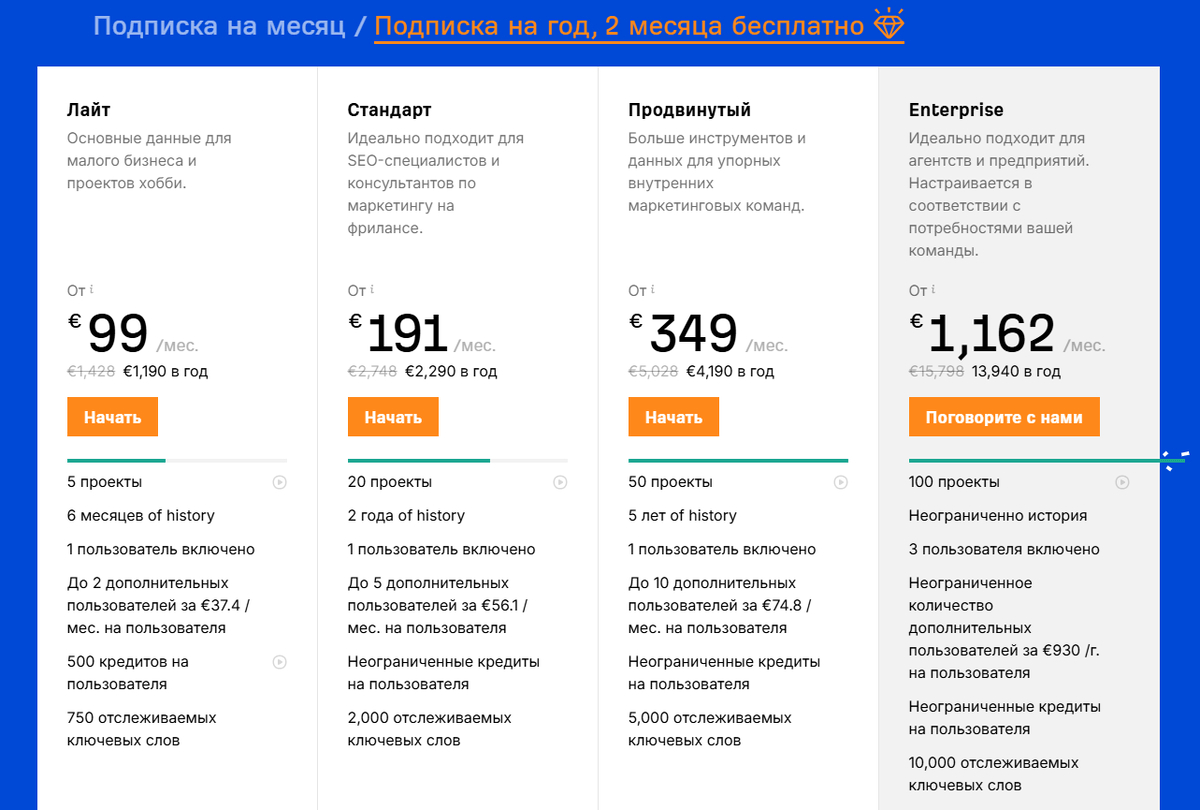Click the "Enterprise" plan heading

click(x=956, y=110)
